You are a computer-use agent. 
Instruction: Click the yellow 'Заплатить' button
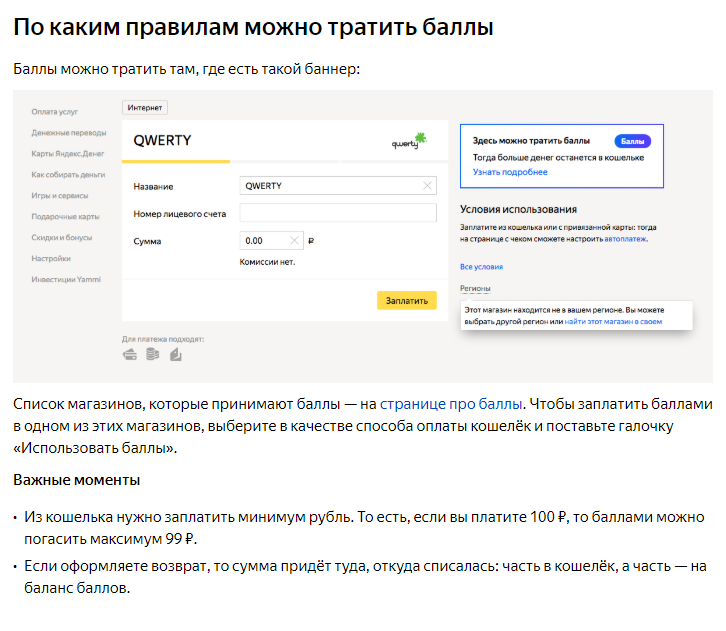tap(407, 300)
